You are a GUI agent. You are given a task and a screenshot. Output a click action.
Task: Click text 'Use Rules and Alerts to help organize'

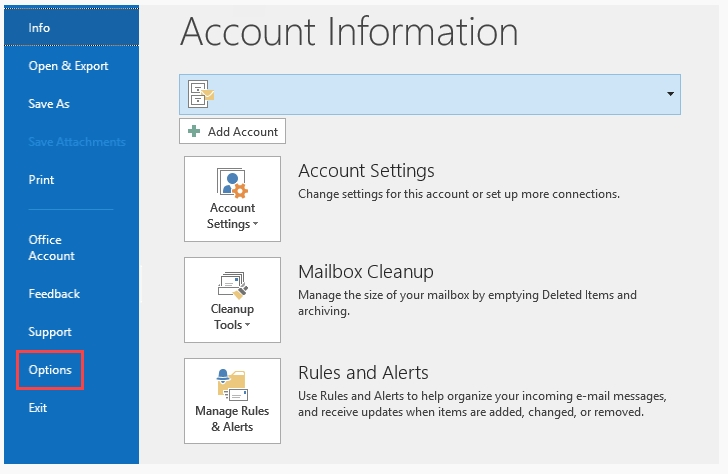[x=395, y=396]
